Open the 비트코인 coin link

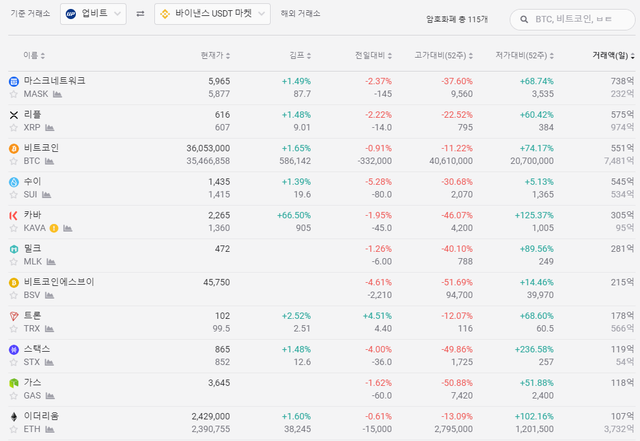click(x=41, y=148)
